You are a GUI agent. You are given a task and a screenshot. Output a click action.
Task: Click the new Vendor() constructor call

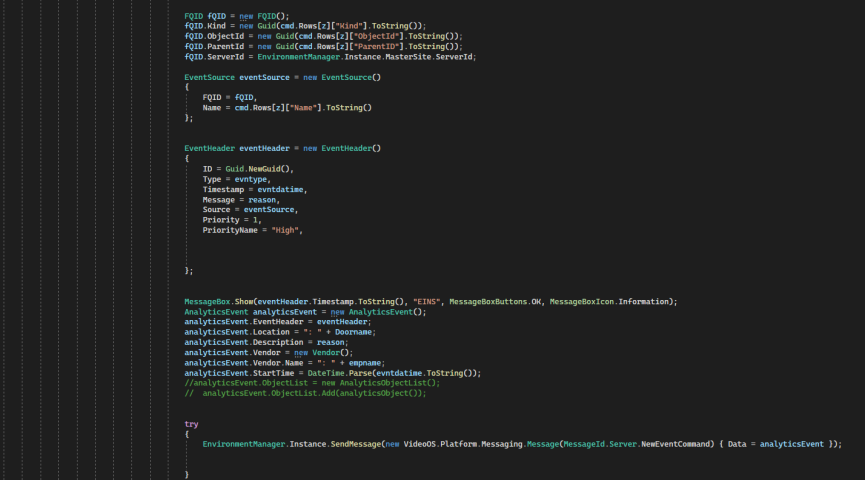point(324,352)
